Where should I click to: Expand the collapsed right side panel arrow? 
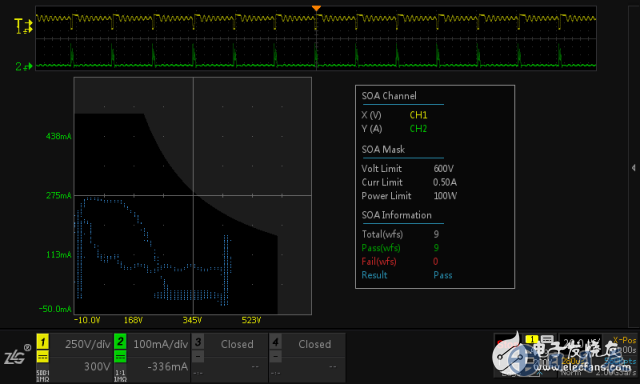633,168
